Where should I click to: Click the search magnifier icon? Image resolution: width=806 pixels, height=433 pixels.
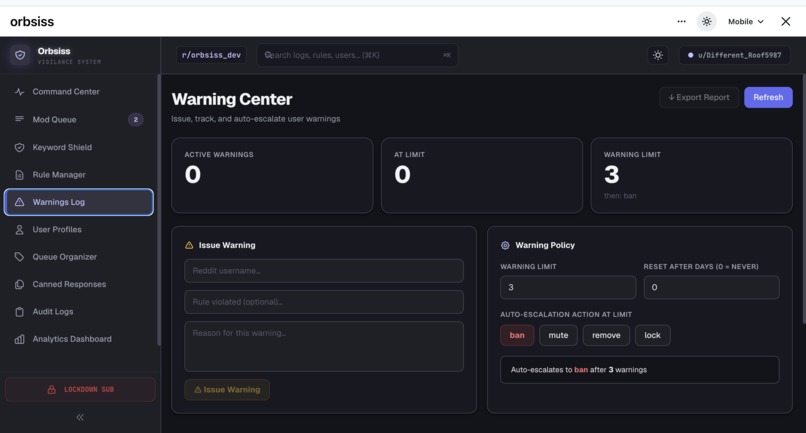point(268,55)
